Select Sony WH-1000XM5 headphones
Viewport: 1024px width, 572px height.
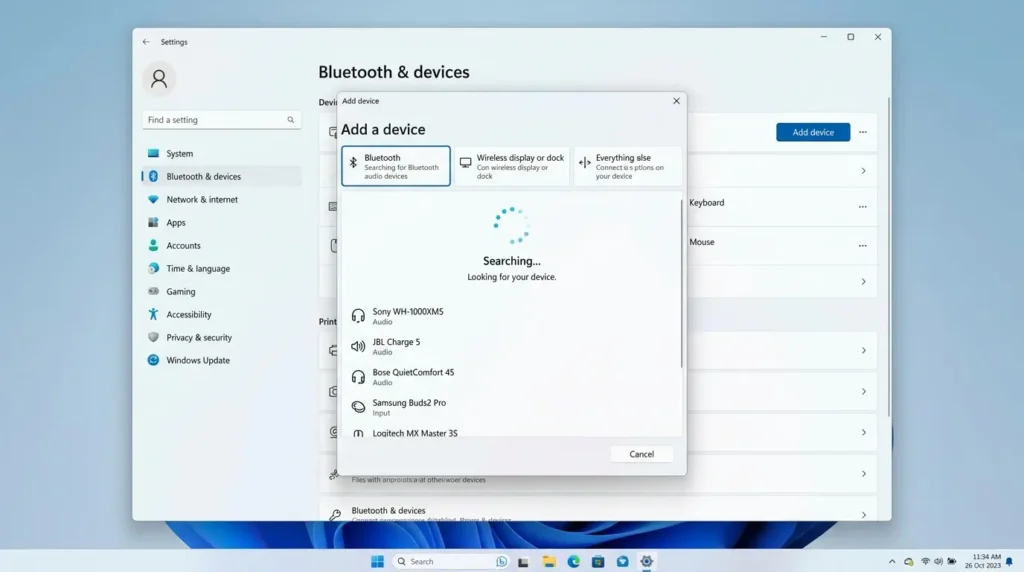513,316
